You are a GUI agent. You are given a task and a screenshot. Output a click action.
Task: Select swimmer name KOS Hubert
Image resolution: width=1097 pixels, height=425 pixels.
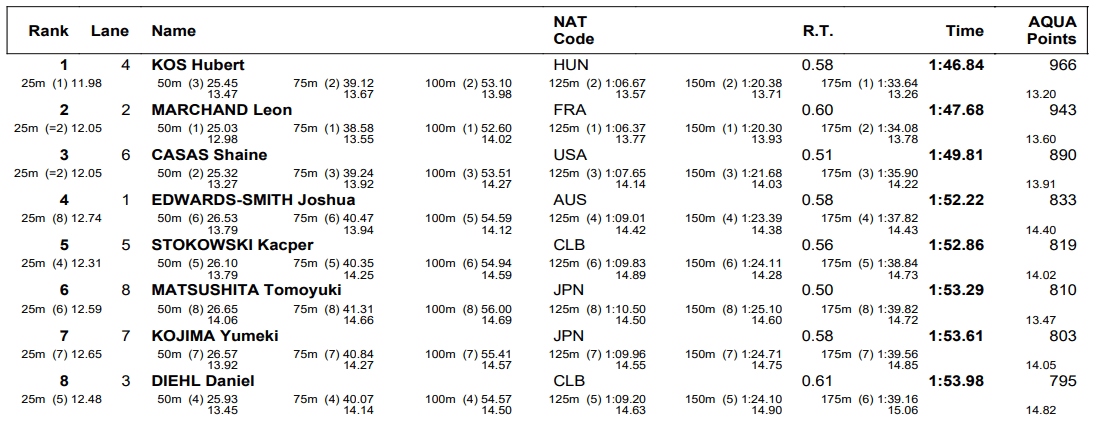pos(198,65)
